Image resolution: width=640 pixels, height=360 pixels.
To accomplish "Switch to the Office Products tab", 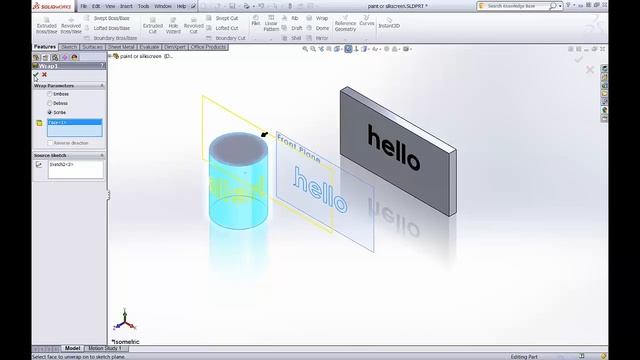I will click(x=208, y=47).
